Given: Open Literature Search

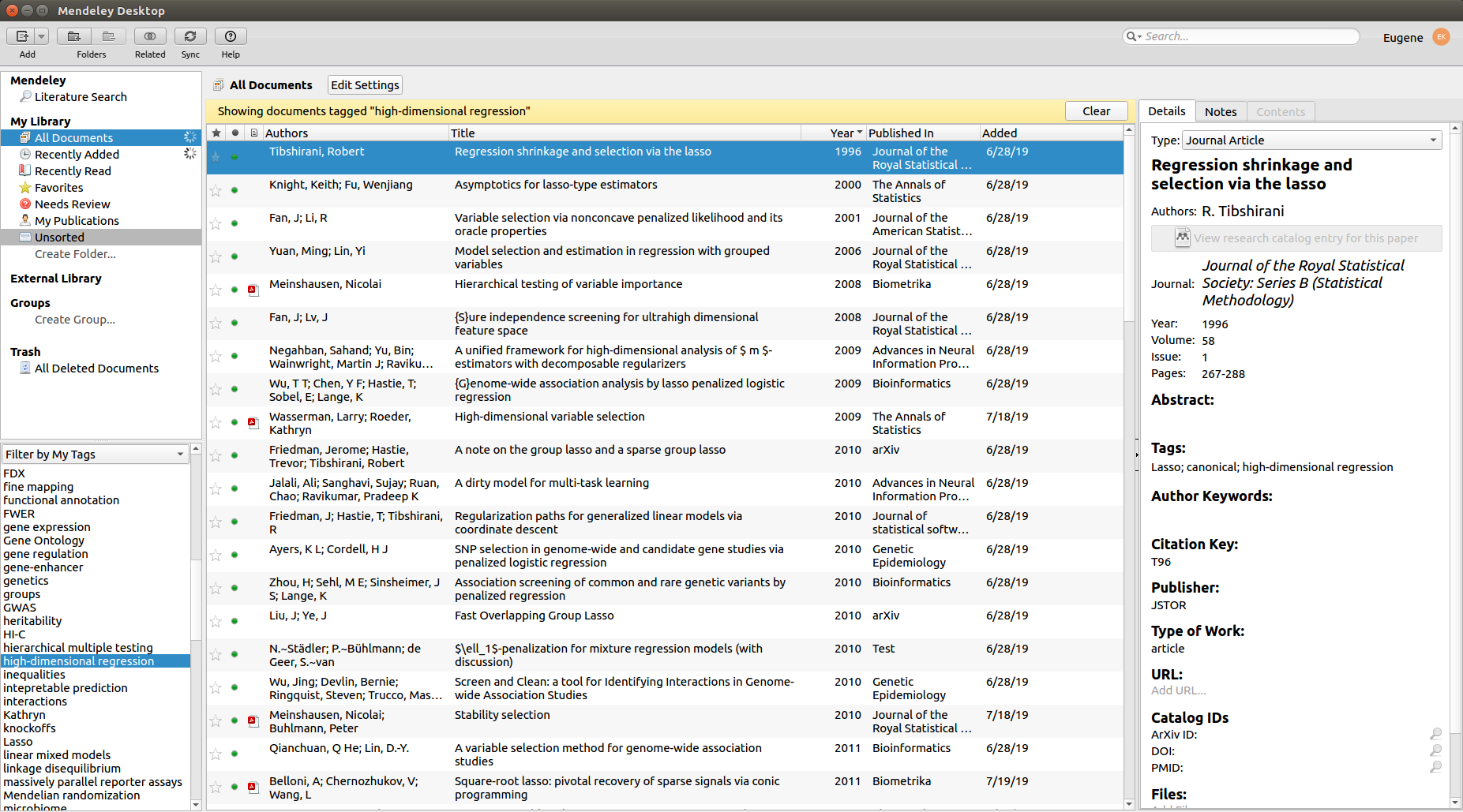Looking at the screenshot, I should 81,97.
